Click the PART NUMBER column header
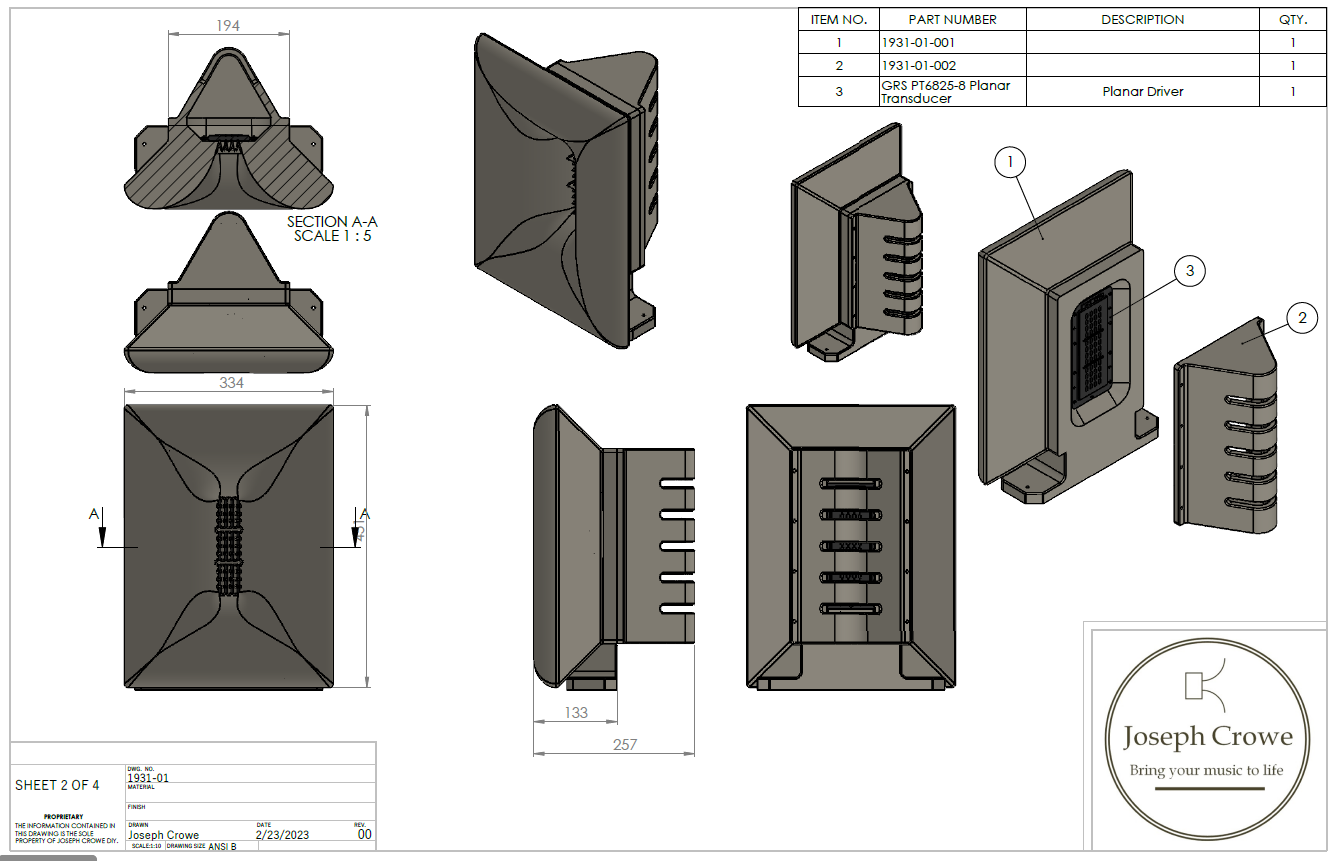Viewport: 1339px width, 861px height. pyautogui.click(x=952, y=19)
